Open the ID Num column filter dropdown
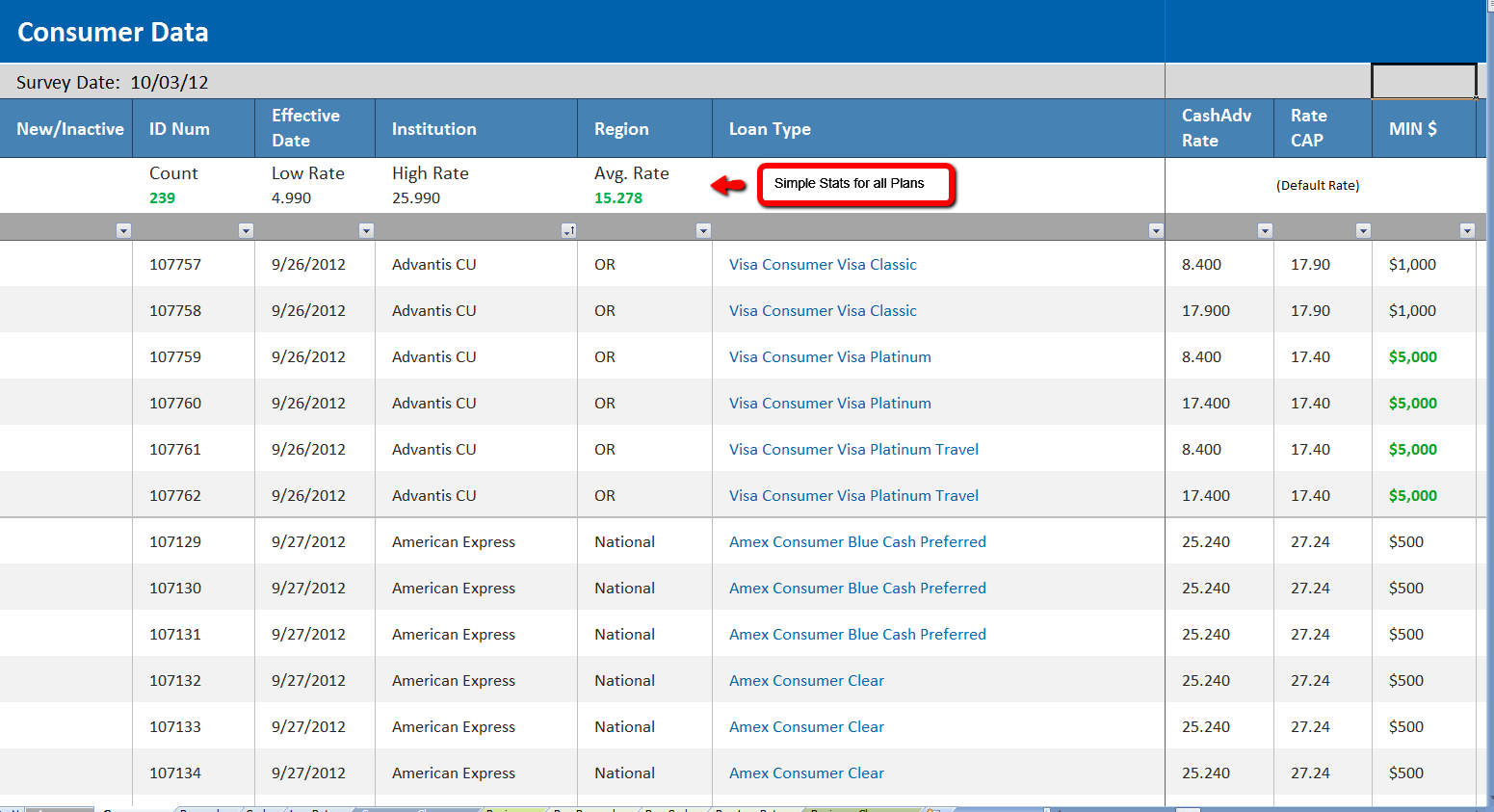 [246, 230]
